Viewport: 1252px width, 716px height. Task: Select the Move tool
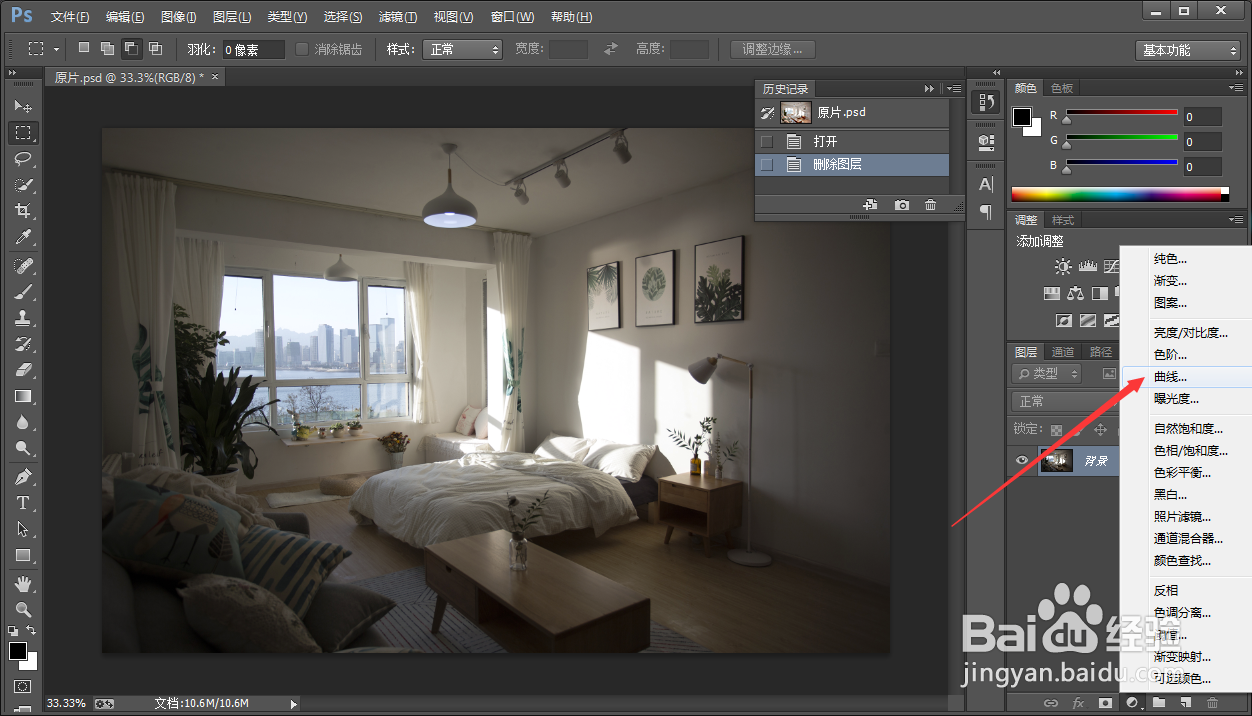point(23,106)
